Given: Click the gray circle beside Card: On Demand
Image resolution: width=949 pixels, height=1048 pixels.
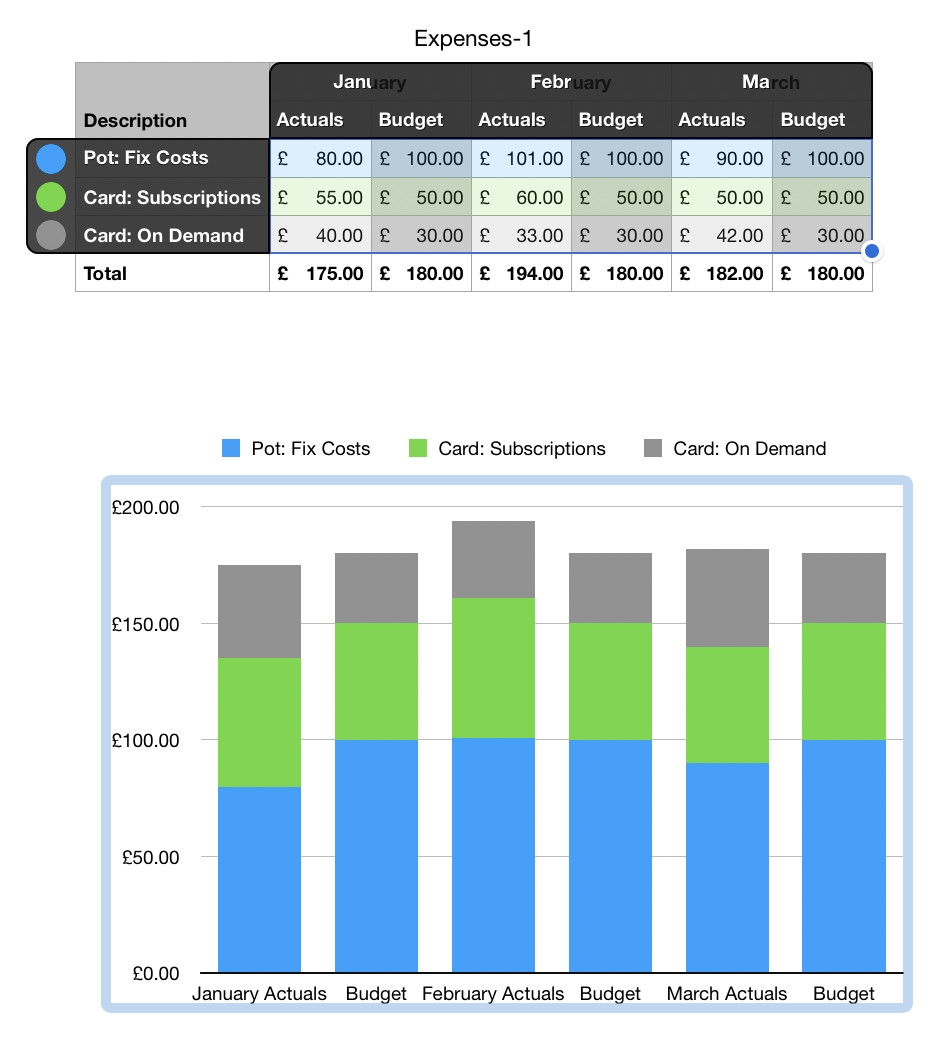Looking at the screenshot, I should point(50,235).
